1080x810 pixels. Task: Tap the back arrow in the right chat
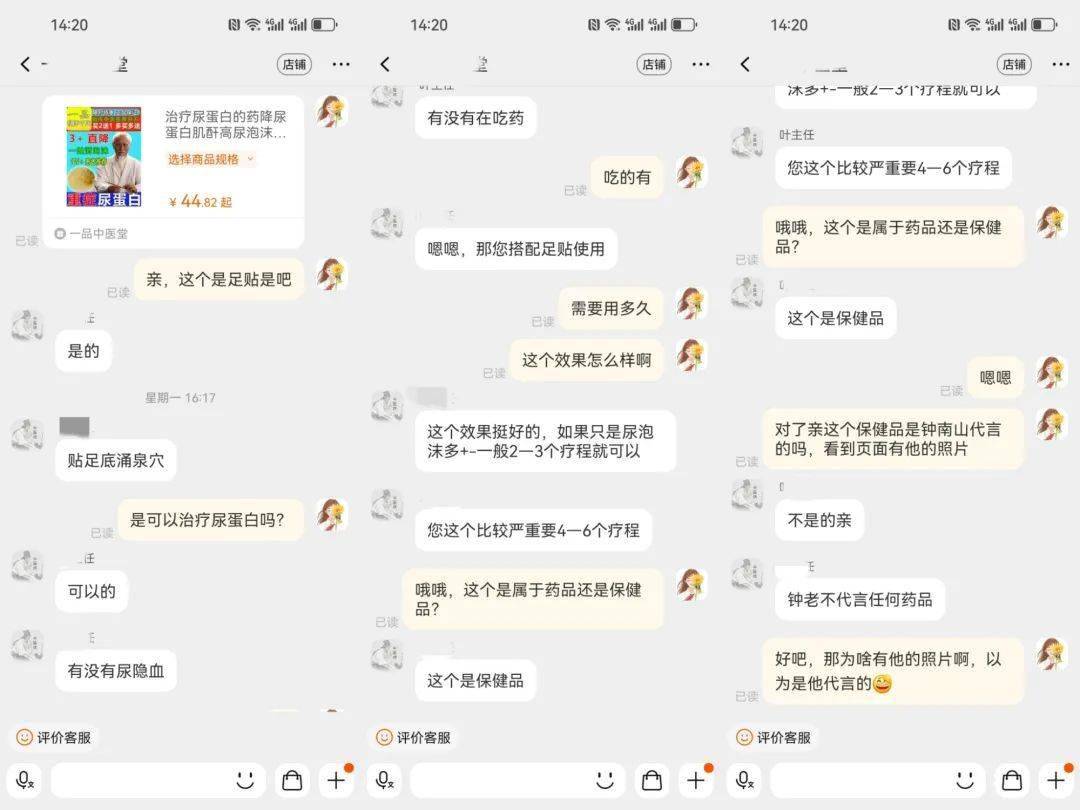coord(745,64)
